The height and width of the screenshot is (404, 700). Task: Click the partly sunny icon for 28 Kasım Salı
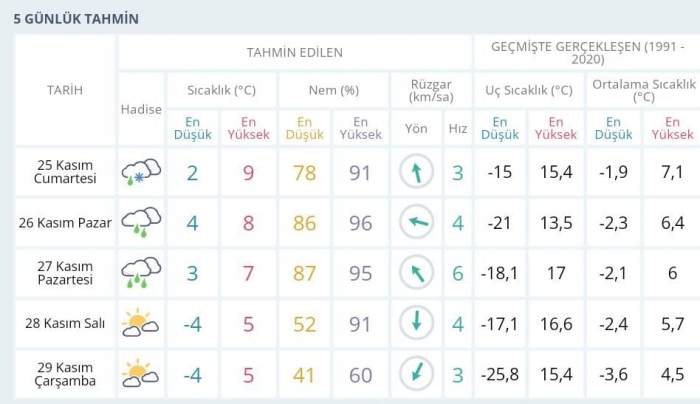(x=140, y=323)
